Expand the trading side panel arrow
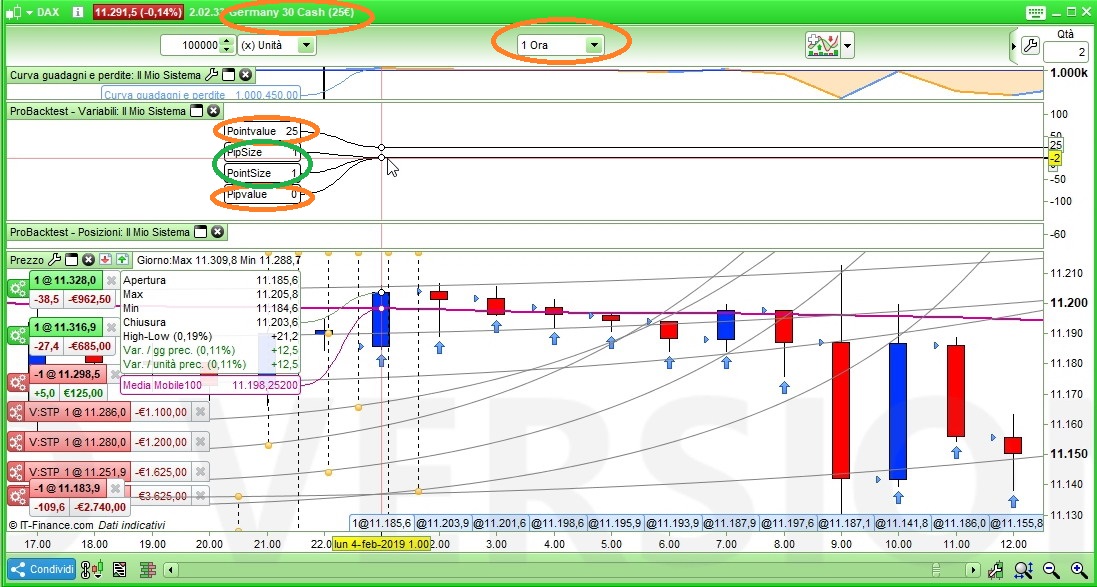Viewport: 1097px width, 587px height. point(1014,46)
